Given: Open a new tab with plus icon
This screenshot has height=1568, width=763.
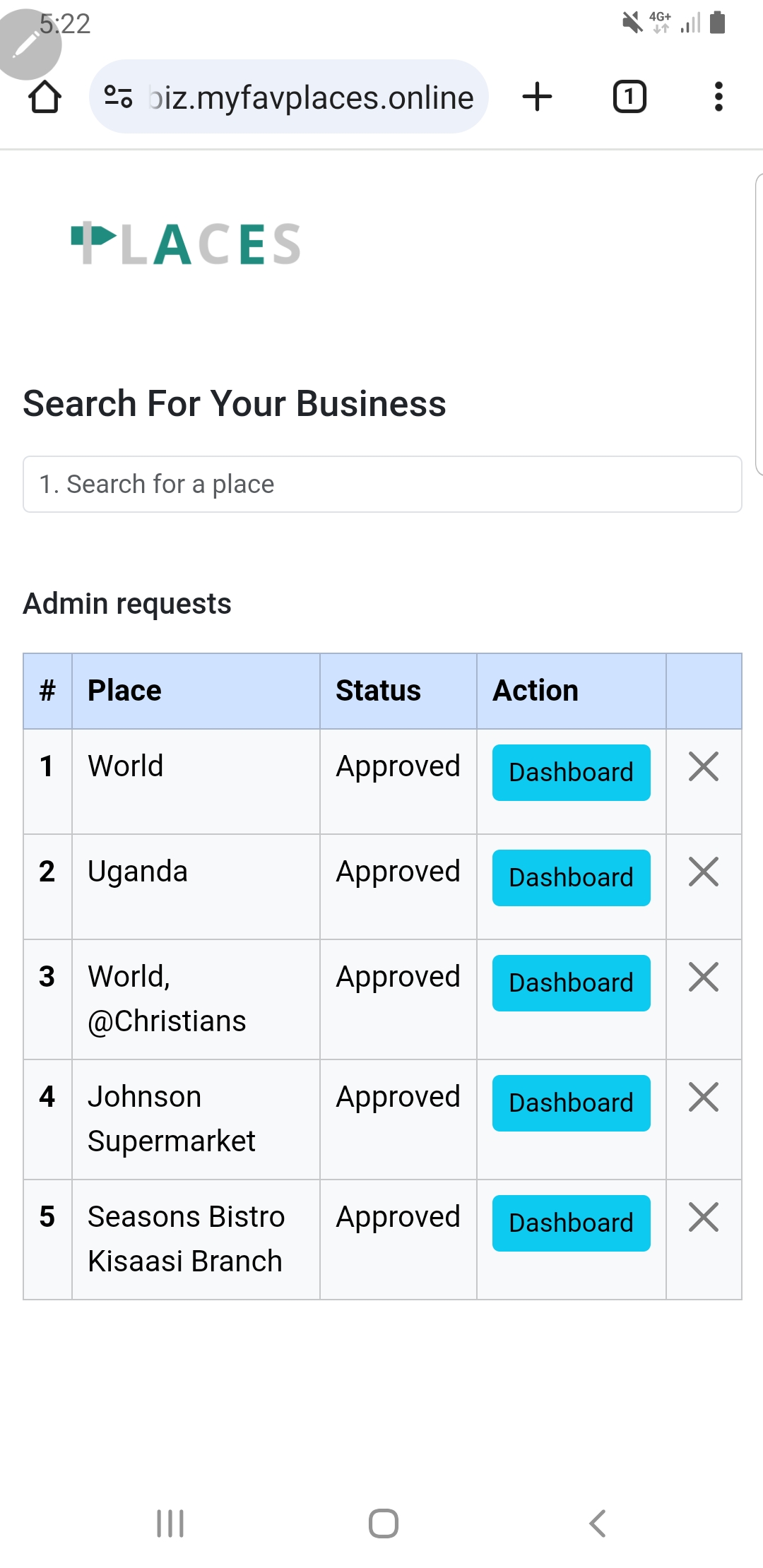Looking at the screenshot, I should click(x=537, y=97).
